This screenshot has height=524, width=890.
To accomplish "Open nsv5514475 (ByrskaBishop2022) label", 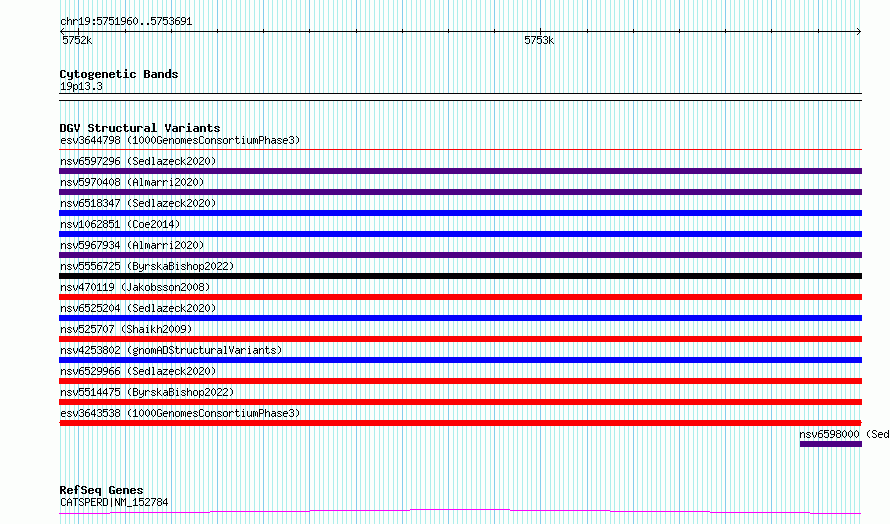I will click(x=147, y=392).
